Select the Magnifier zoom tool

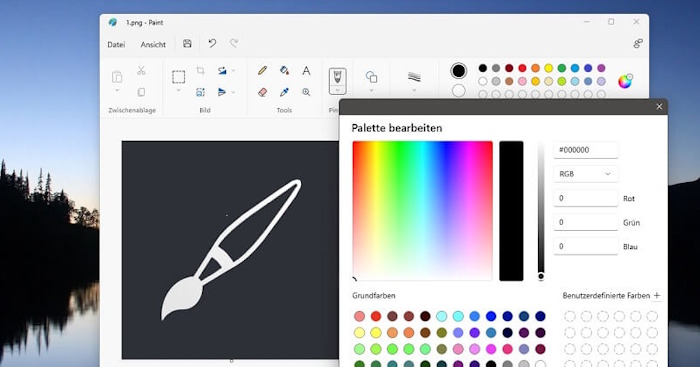(306, 92)
